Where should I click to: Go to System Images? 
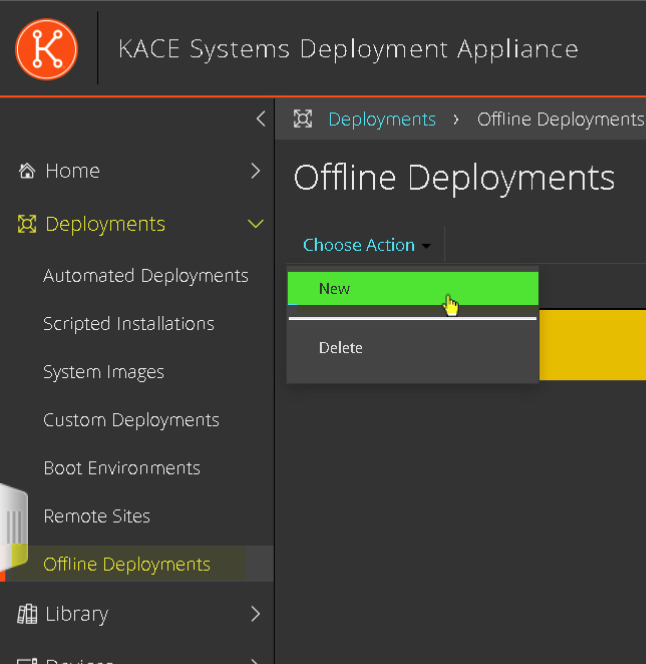[104, 372]
